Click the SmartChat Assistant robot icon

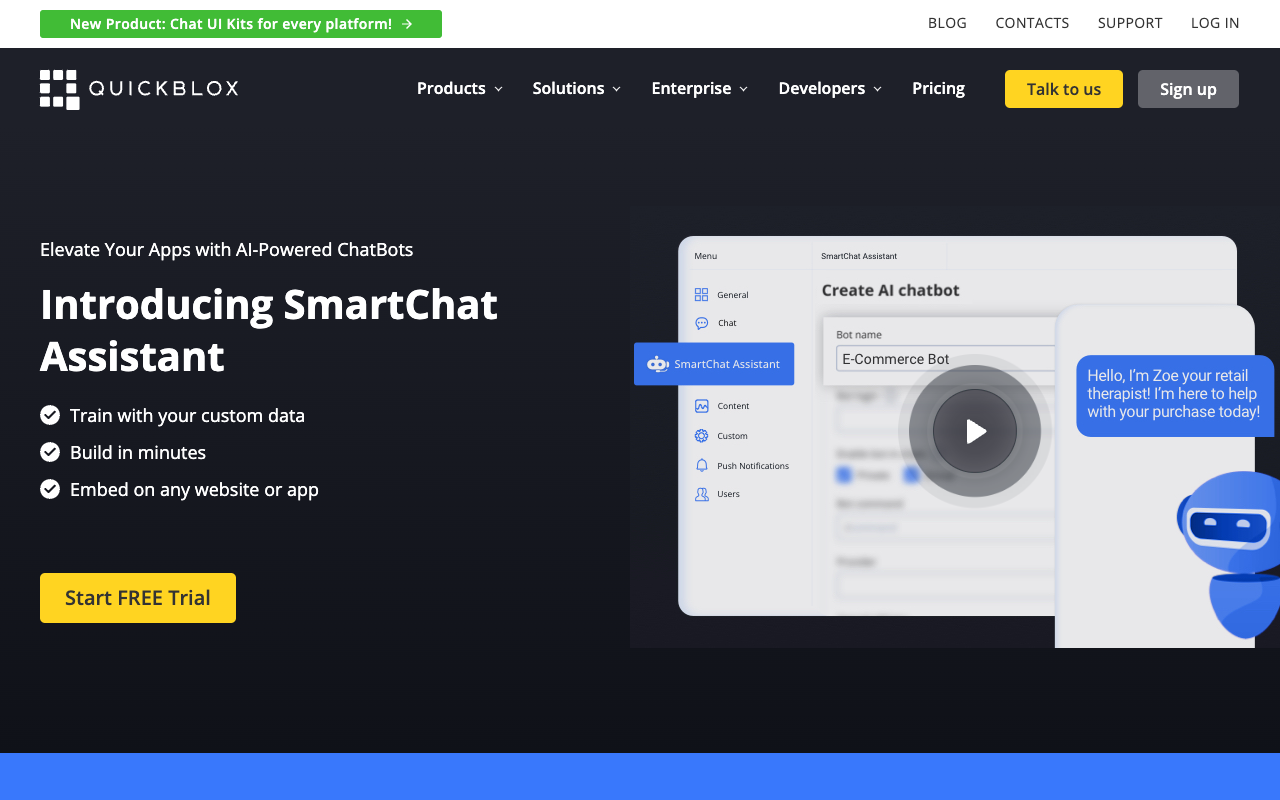tap(657, 364)
